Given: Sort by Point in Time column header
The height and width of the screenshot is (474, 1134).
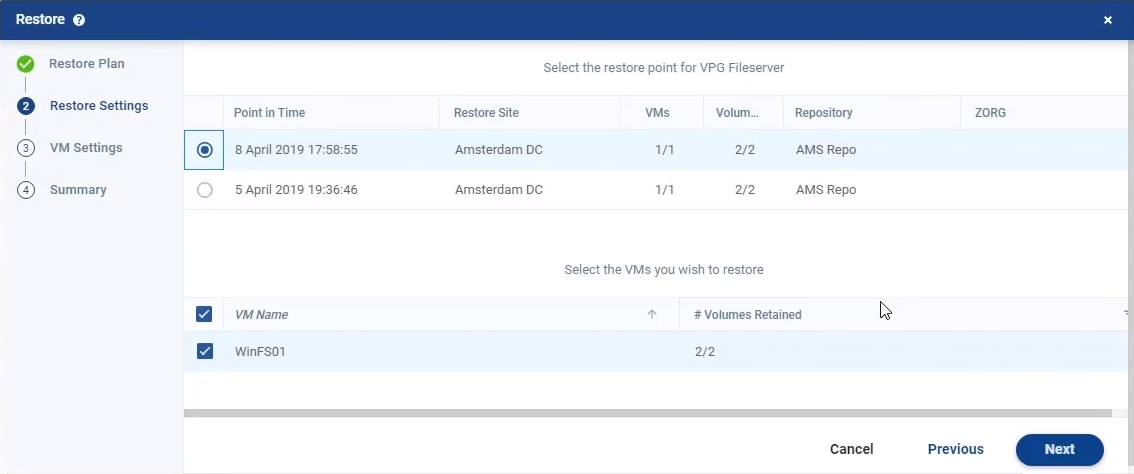Looking at the screenshot, I should point(269,113).
